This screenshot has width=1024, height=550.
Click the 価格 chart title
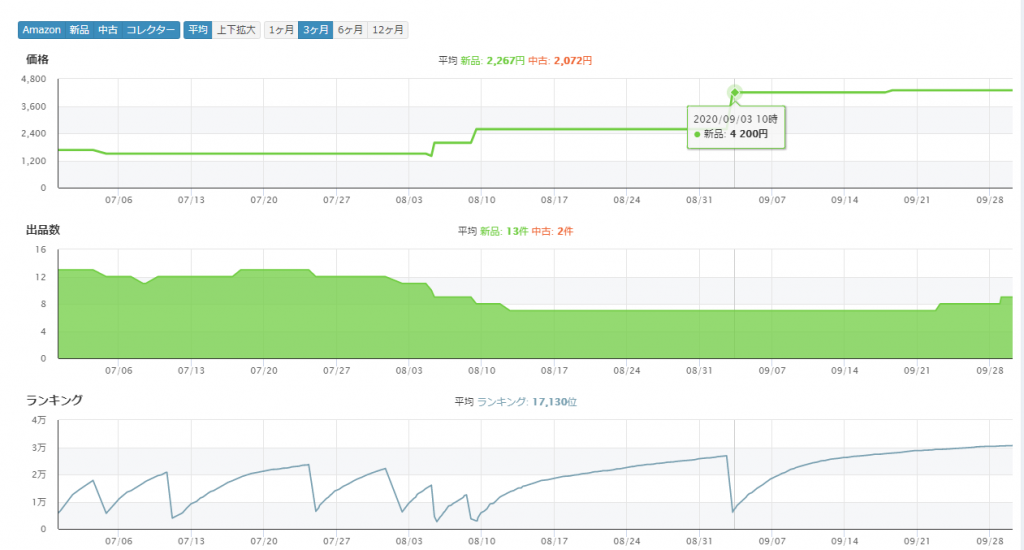click(x=37, y=59)
